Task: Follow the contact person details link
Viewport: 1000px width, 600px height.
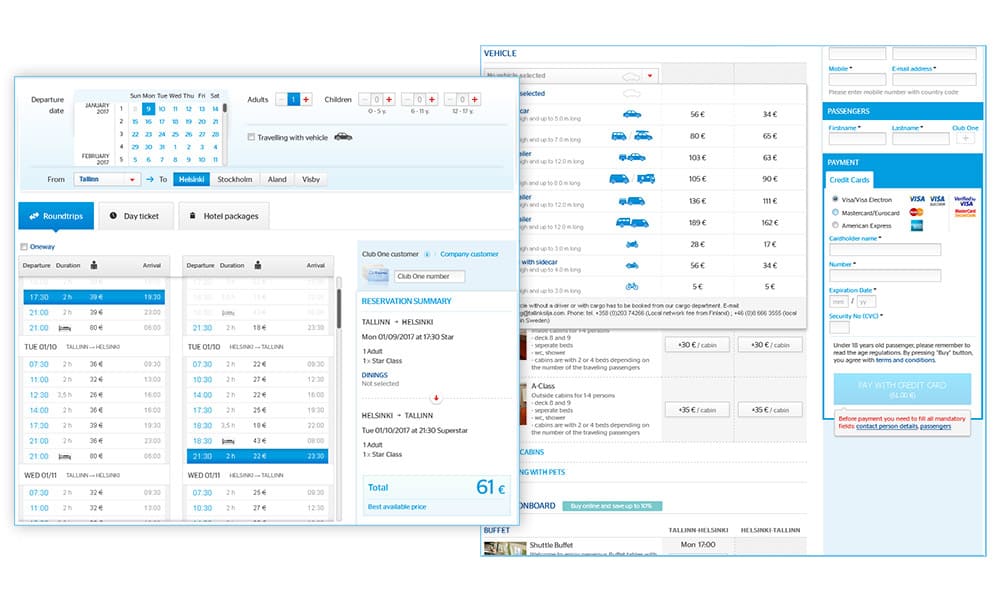Action: (887, 426)
